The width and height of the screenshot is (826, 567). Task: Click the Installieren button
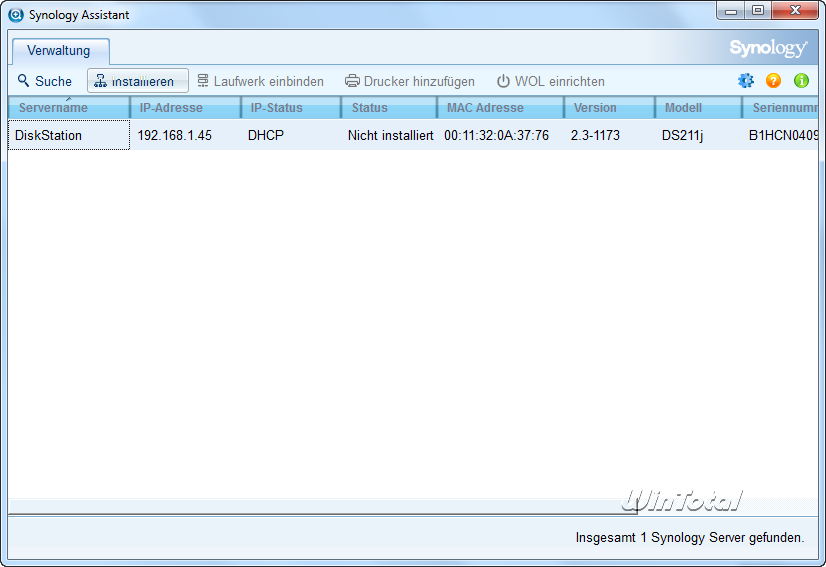(137, 81)
